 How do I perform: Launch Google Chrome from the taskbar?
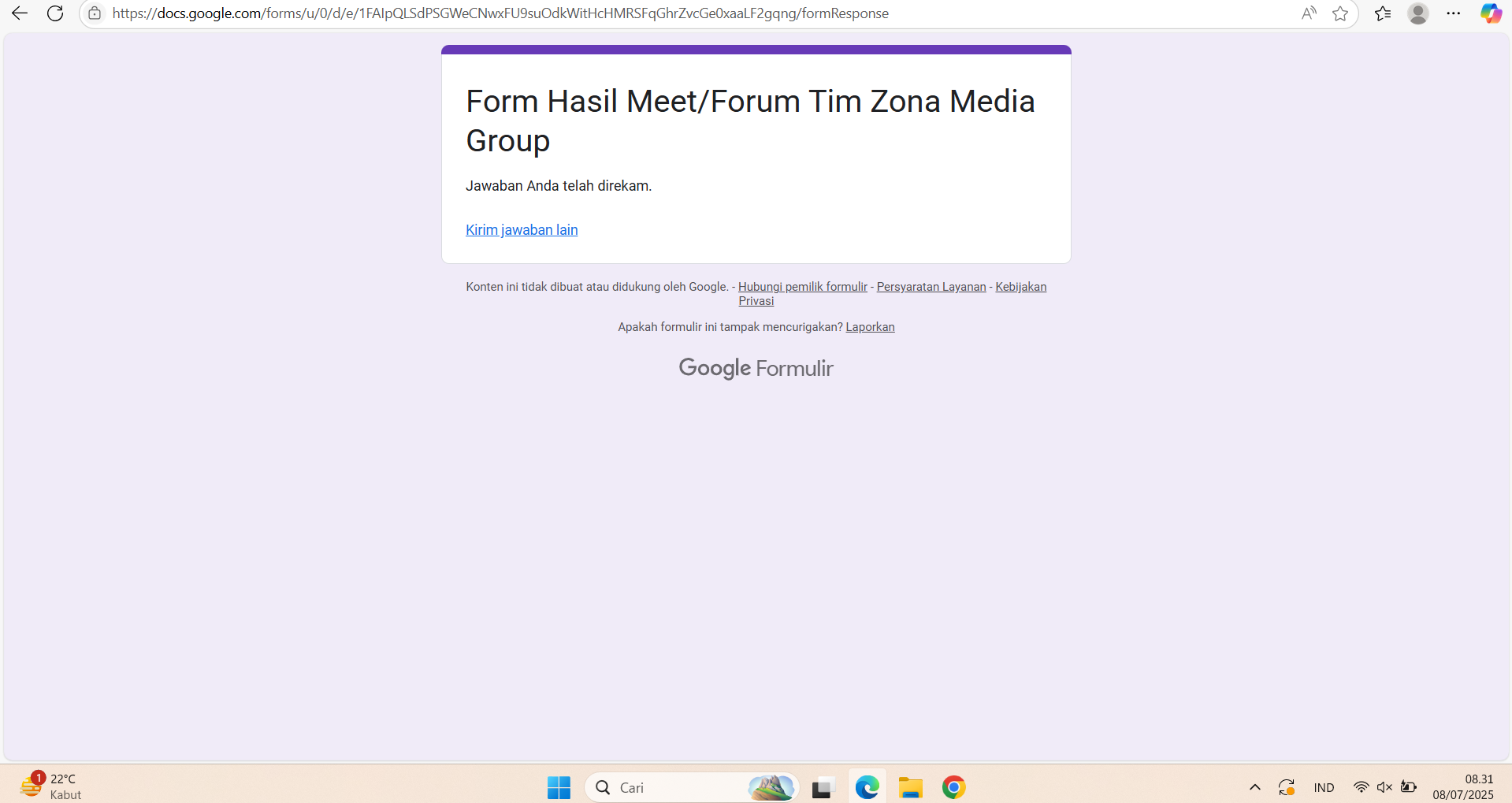click(953, 786)
